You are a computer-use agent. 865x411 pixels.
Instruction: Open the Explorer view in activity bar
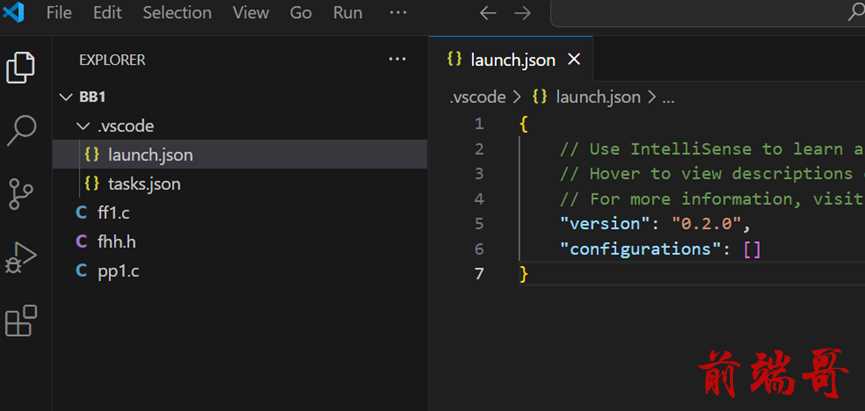20,67
